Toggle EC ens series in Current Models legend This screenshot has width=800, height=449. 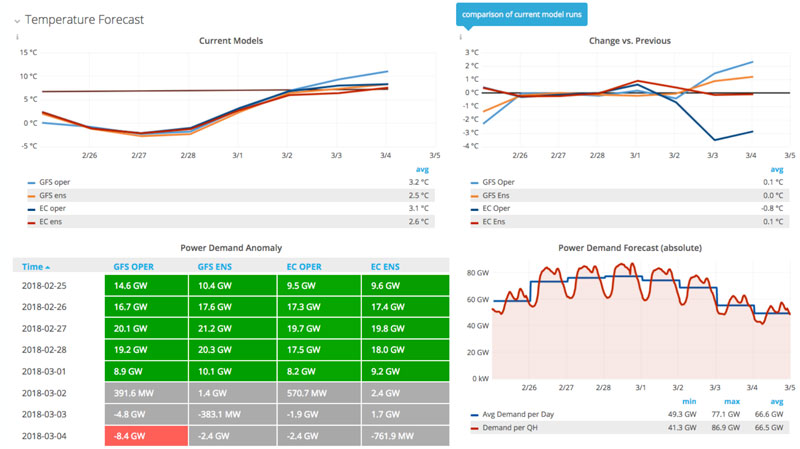[x=51, y=222]
